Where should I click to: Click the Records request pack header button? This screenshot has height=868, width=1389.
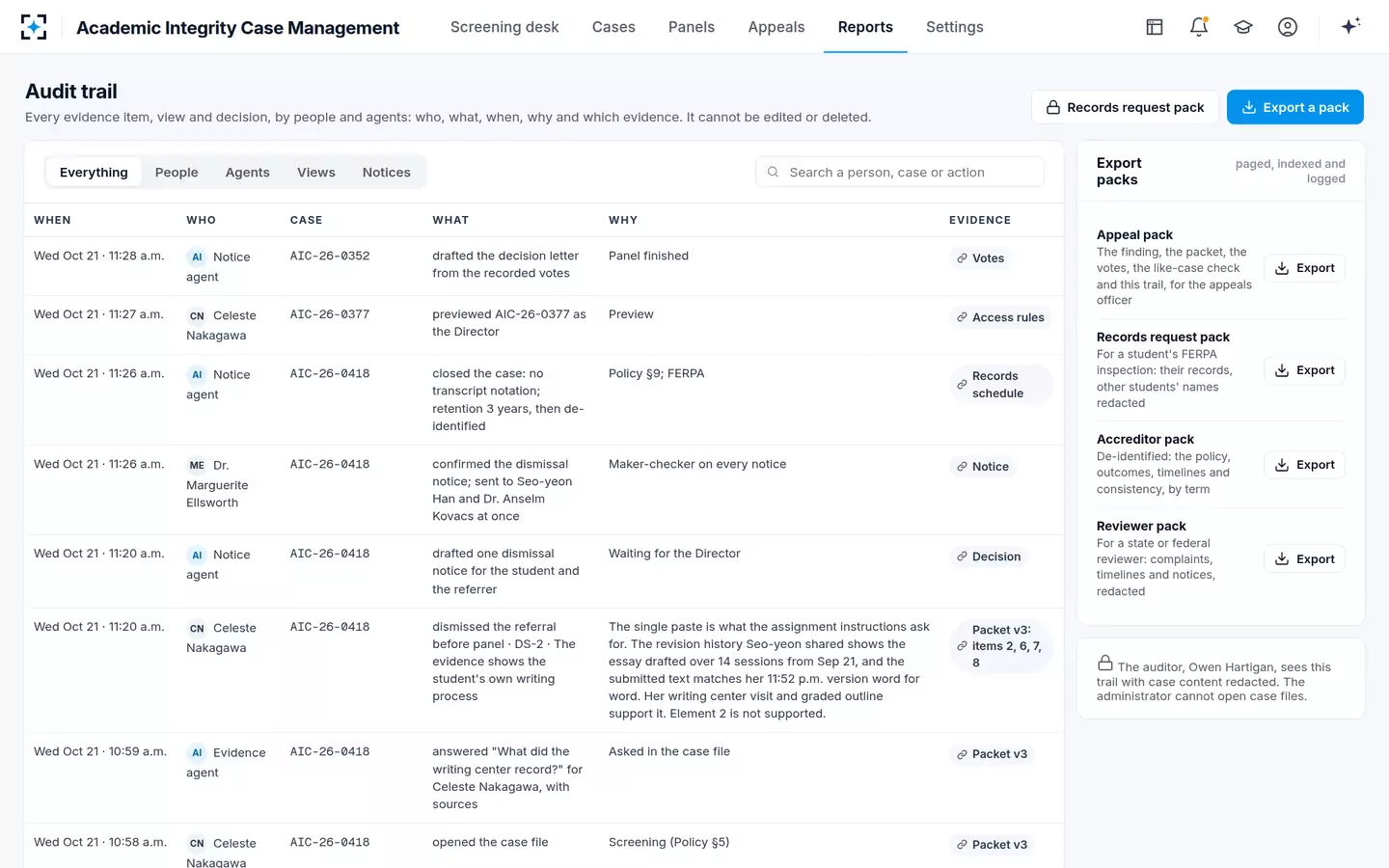coord(1125,107)
